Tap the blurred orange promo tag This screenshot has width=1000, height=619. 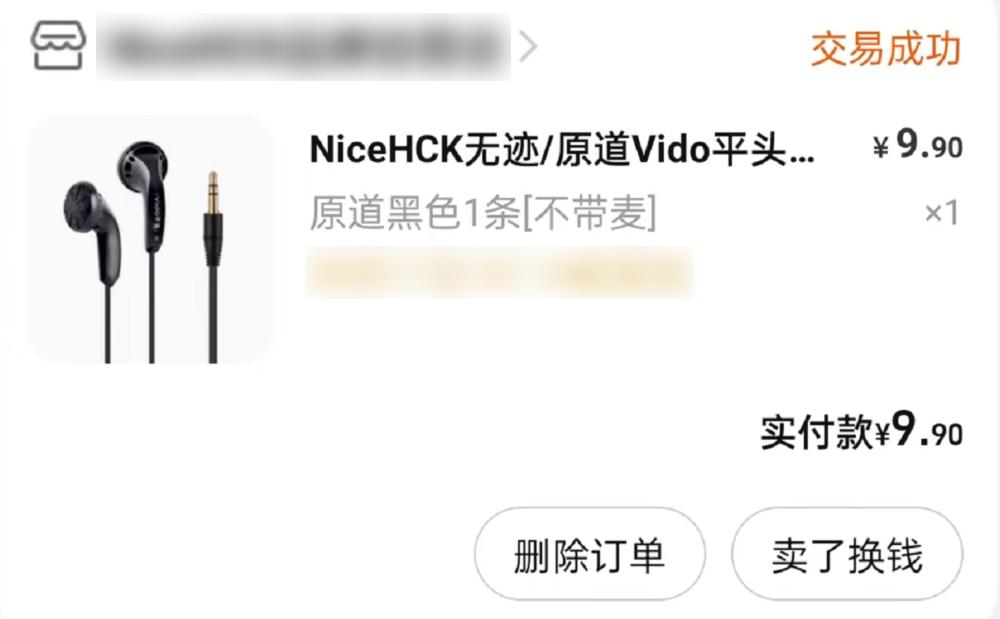coord(499,273)
